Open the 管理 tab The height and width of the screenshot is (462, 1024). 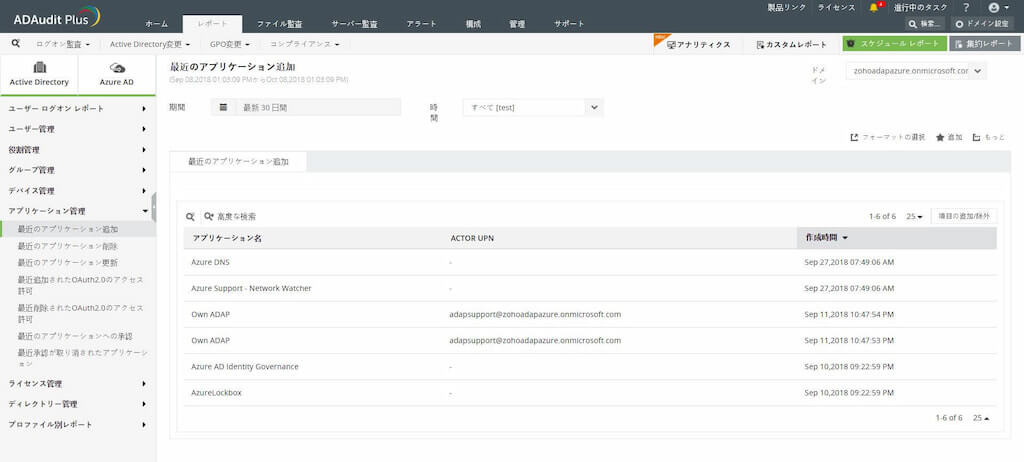517,24
